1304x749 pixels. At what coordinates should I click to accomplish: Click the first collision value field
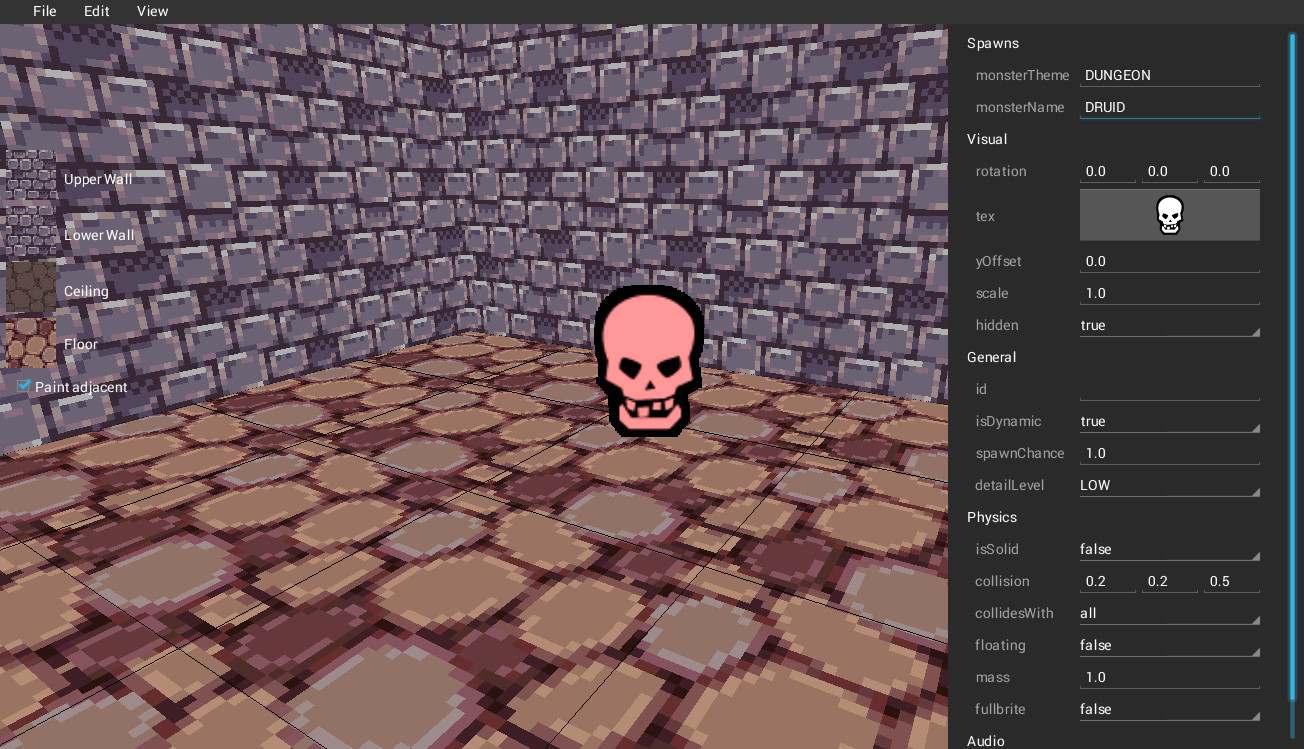1108,581
